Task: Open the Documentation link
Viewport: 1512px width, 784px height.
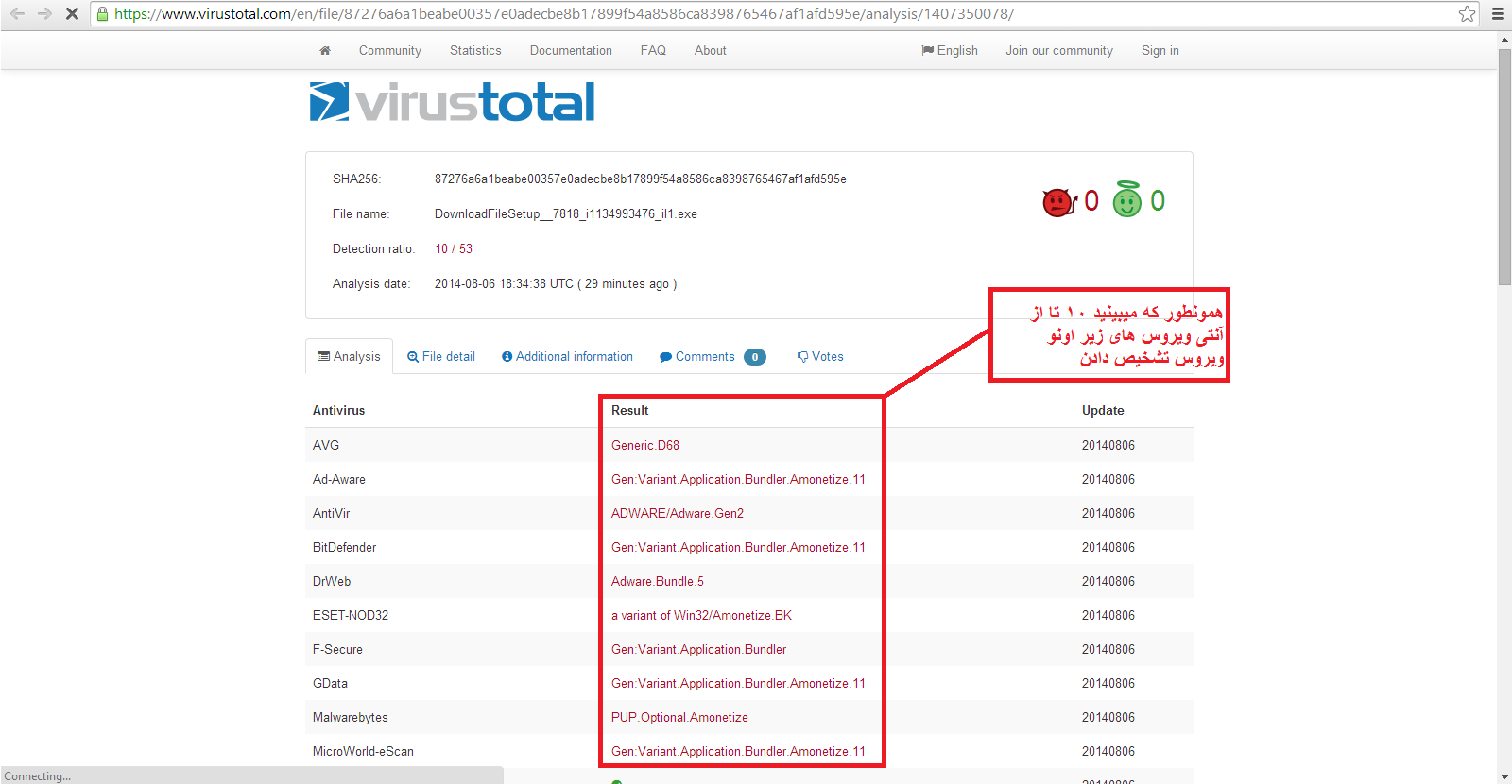Action: click(571, 51)
